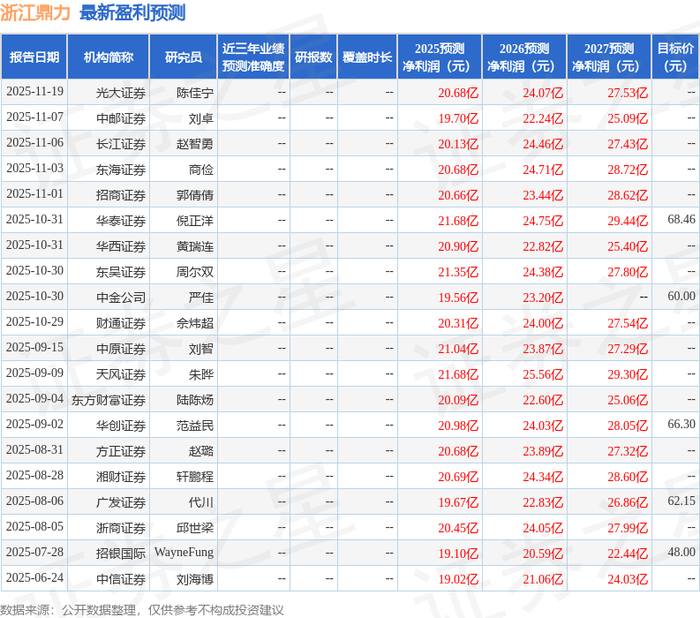Click the 21.35亿 profit value

pyautogui.click(x=458, y=272)
